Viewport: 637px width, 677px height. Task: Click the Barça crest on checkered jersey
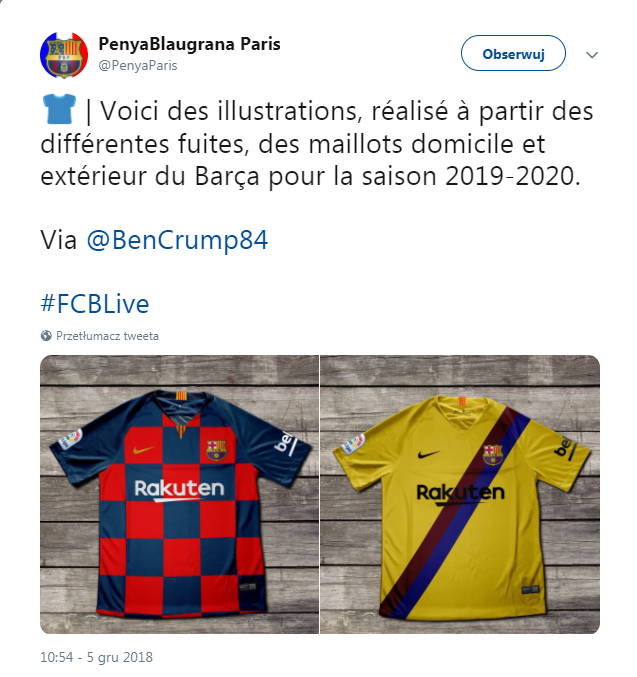click(216, 450)
